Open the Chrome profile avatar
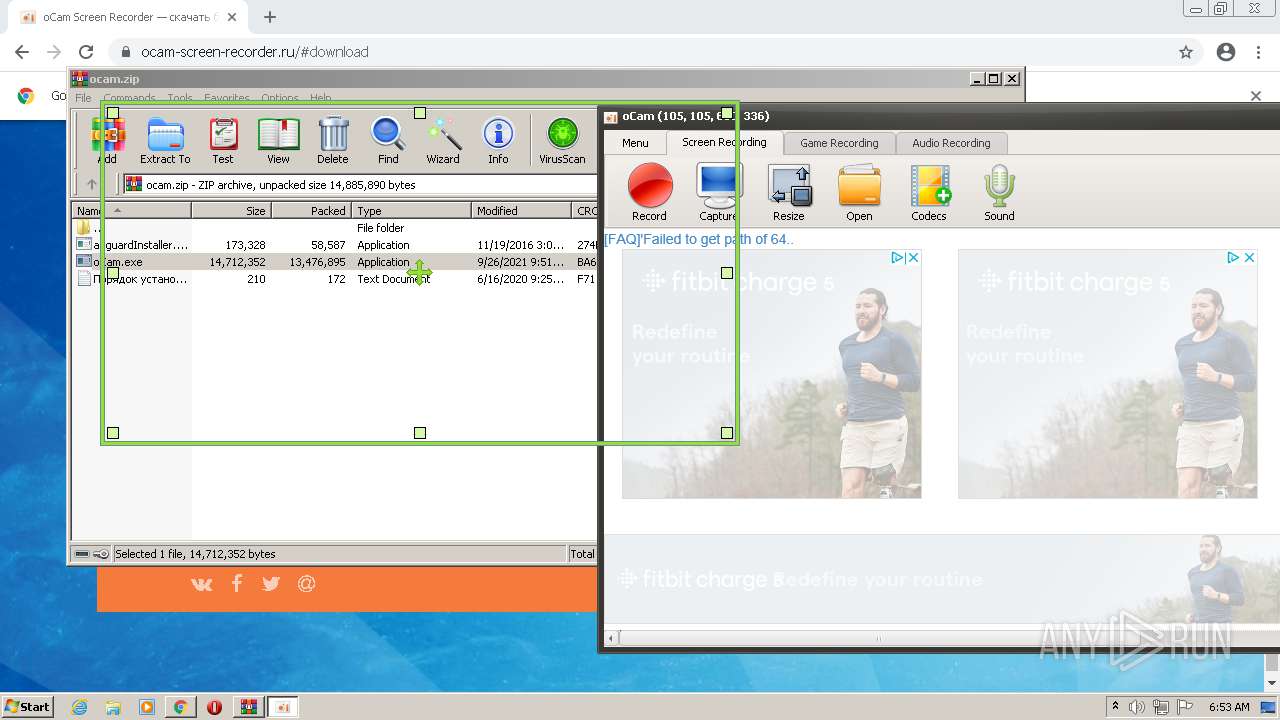 [x=1226, y=52]
